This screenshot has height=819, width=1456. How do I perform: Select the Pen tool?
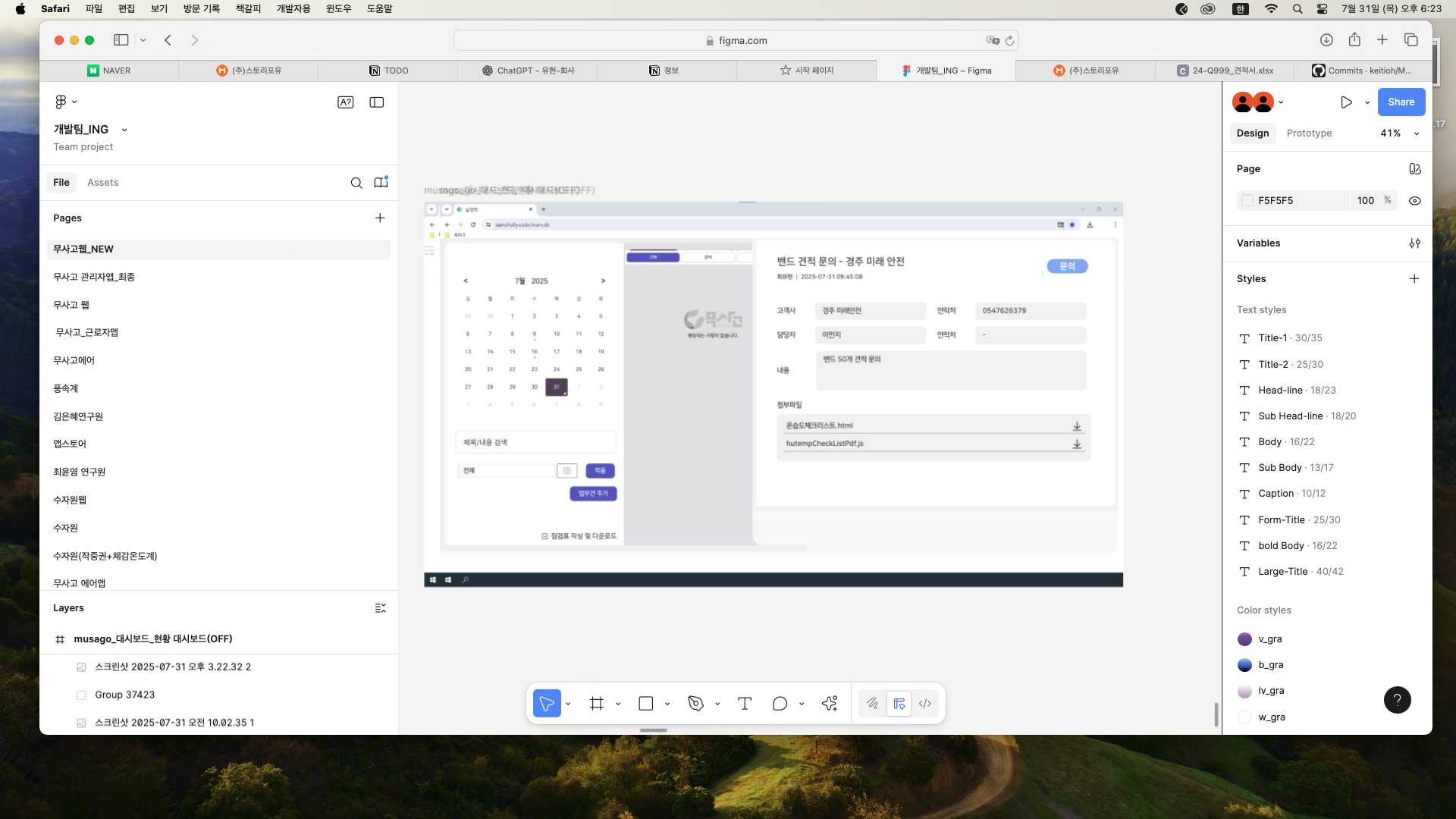coord(695,704)
